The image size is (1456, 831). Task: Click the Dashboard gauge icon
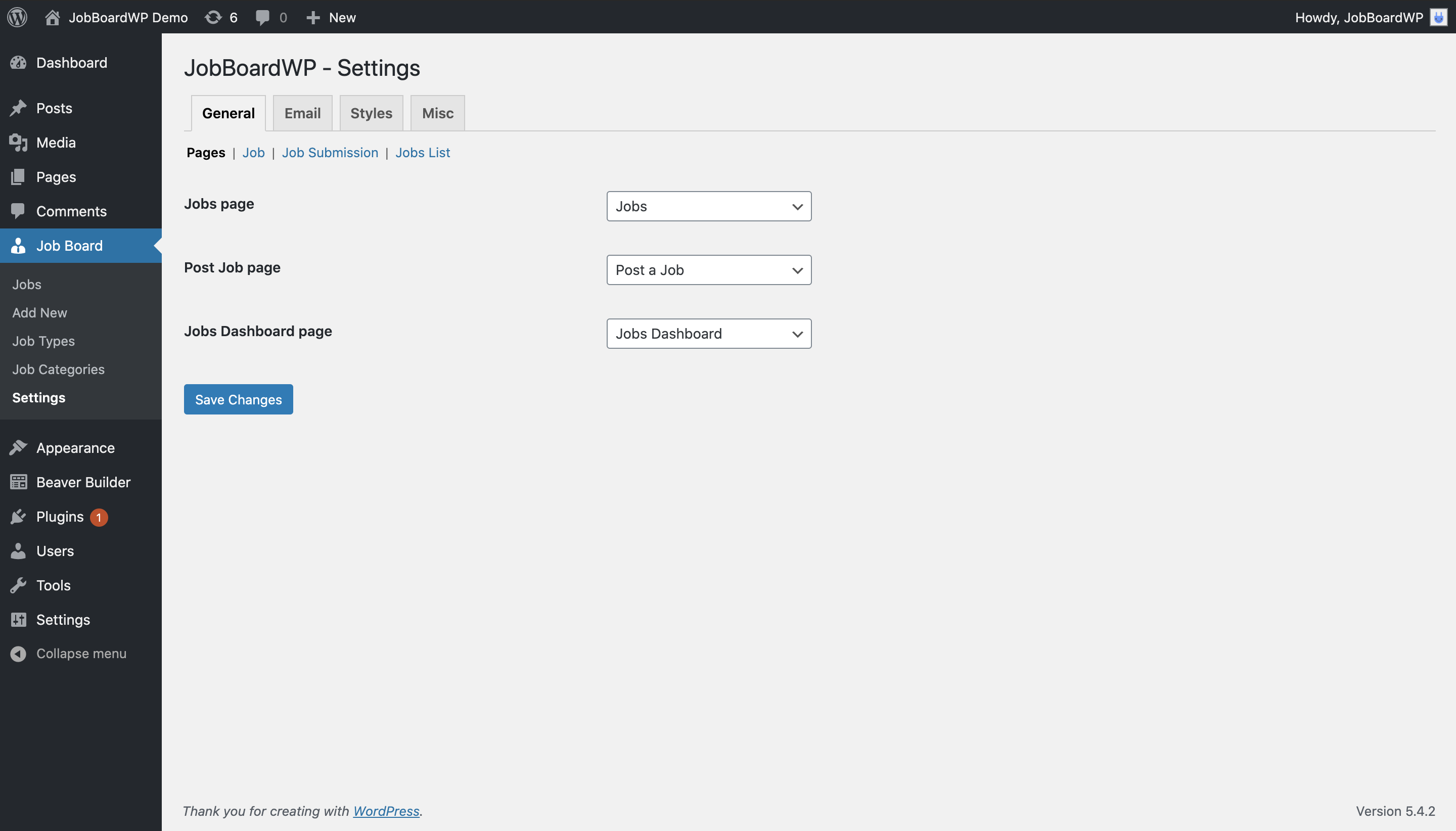pos(18,63)
